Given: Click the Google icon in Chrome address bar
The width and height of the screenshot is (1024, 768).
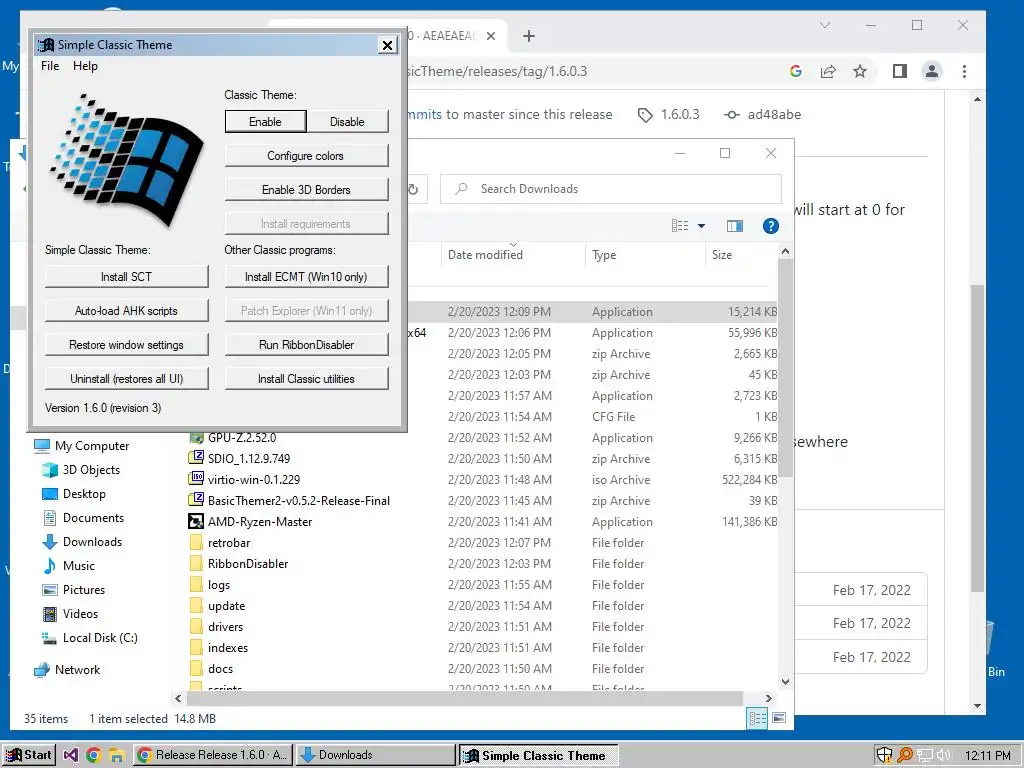Looking at the screenshot, I should tap(795, 71).
